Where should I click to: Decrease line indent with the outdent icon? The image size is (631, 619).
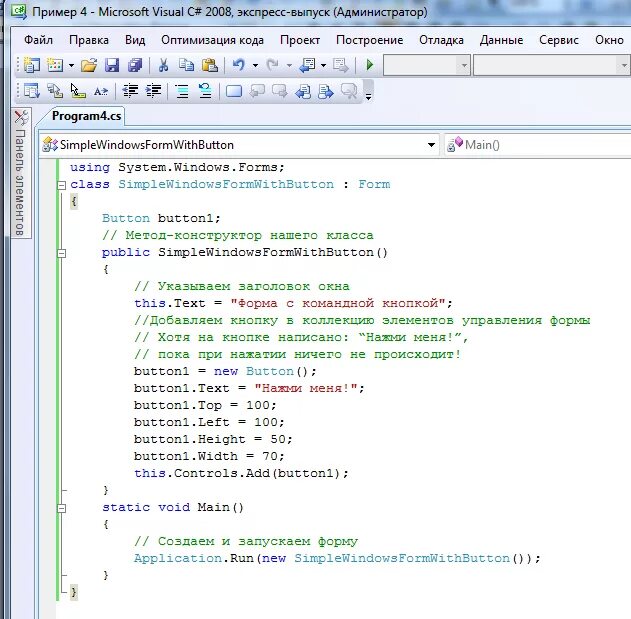(130, 91)
